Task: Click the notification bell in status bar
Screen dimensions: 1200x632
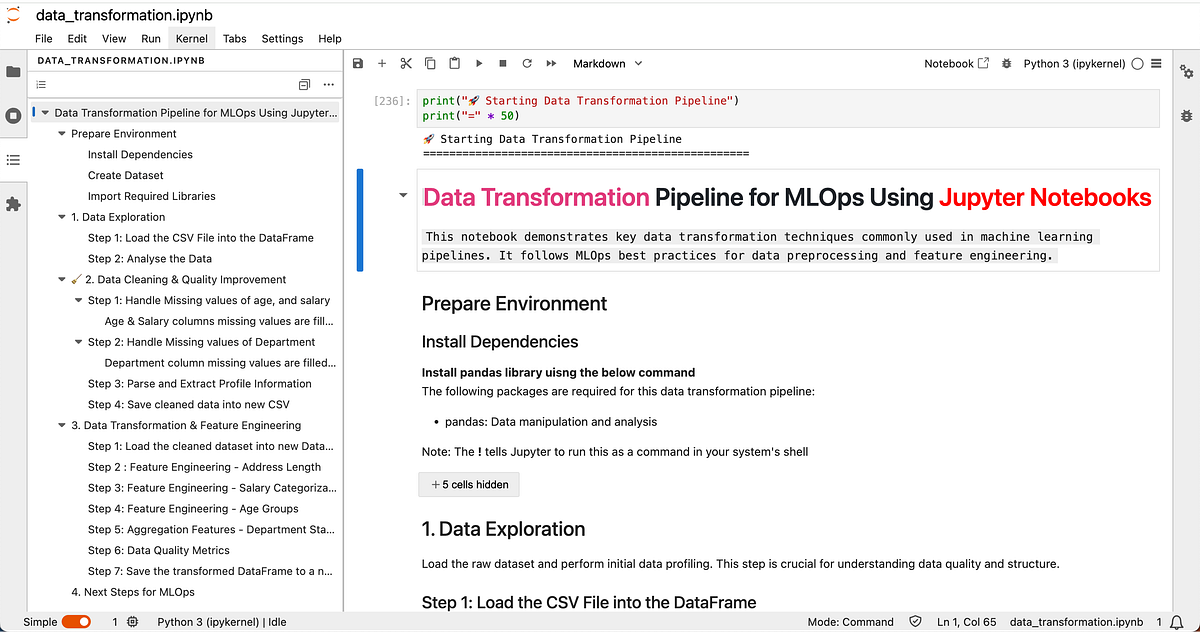Action: click(1176, 621)
